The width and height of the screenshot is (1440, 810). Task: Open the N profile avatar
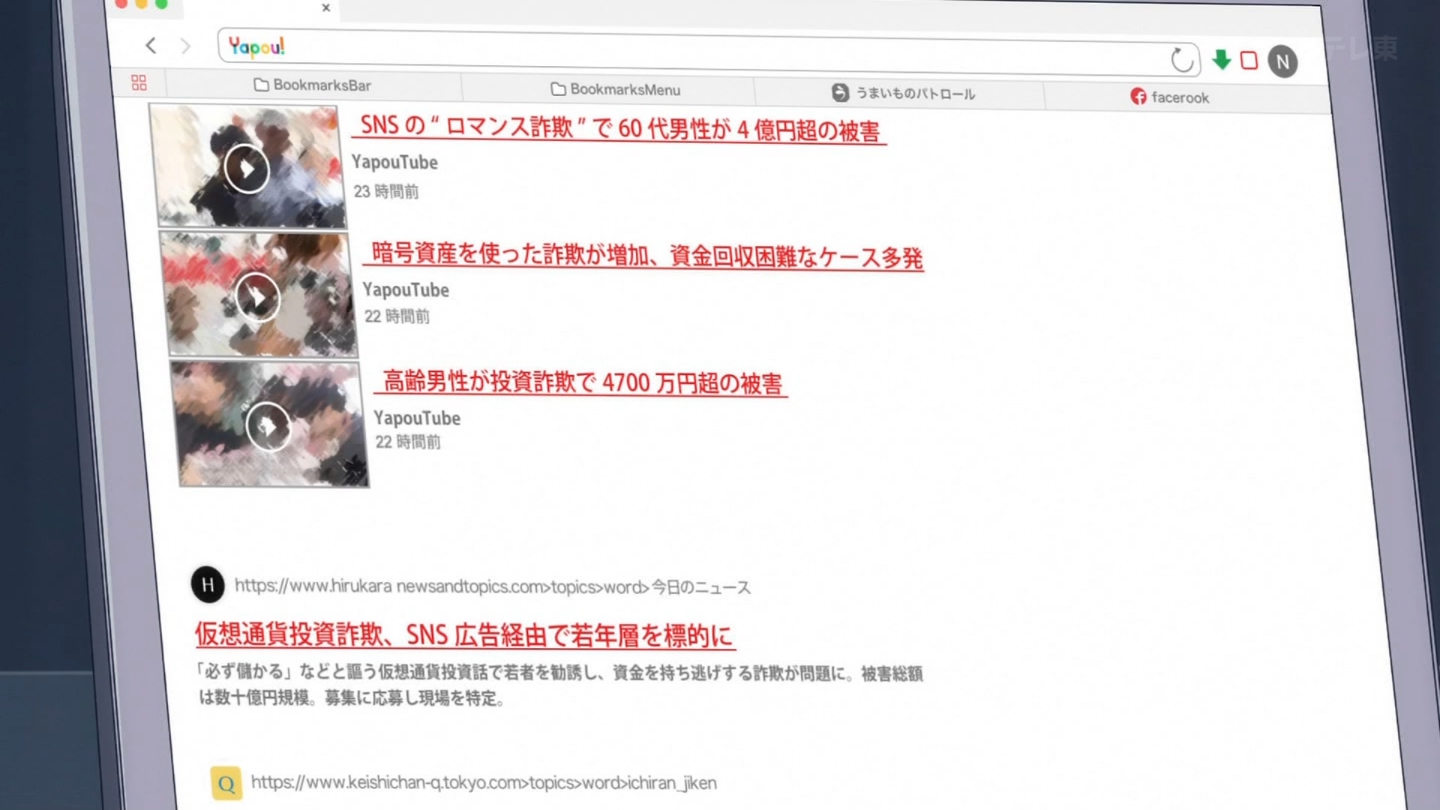1282,62
